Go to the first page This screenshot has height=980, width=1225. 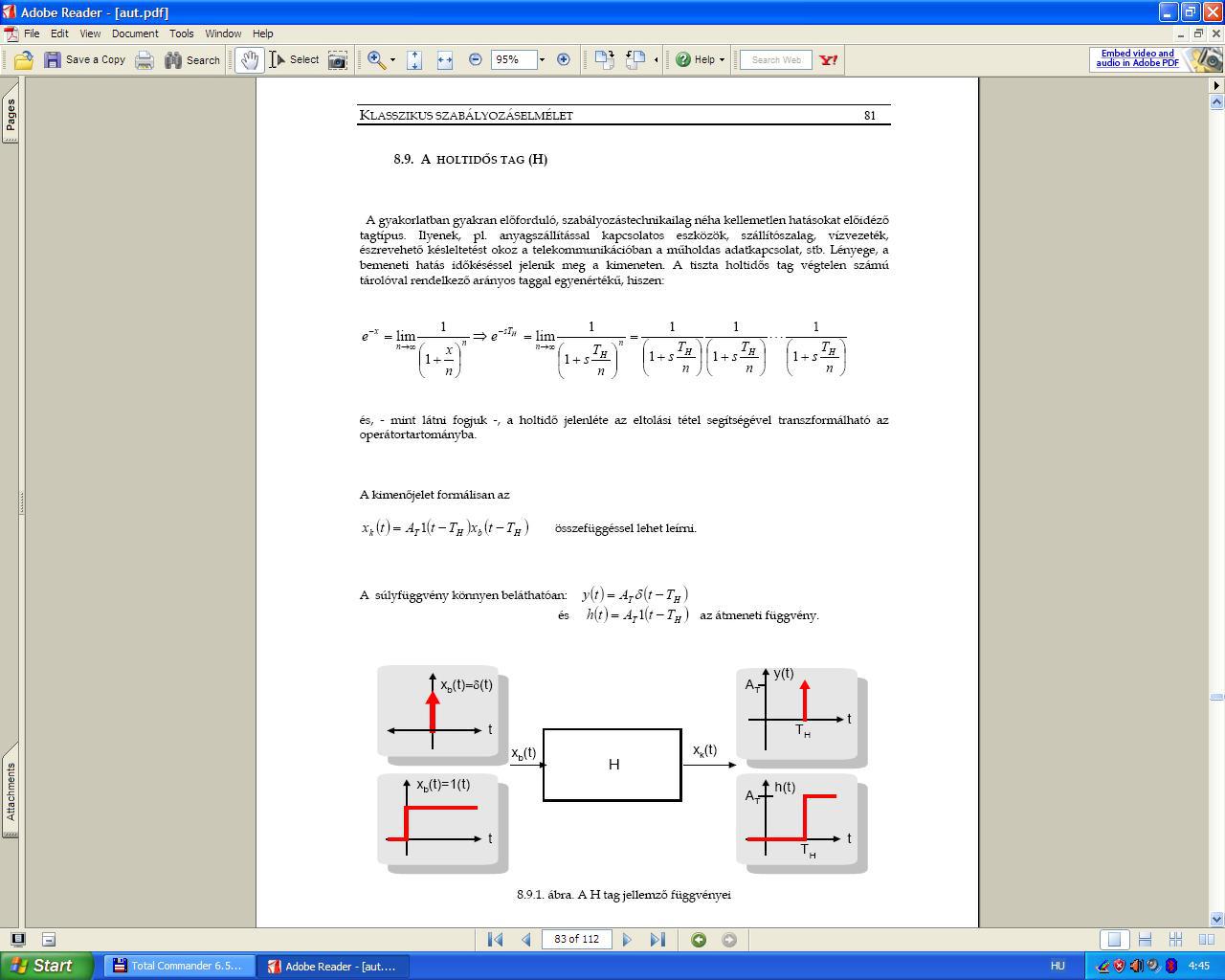[x=495, y=940]
